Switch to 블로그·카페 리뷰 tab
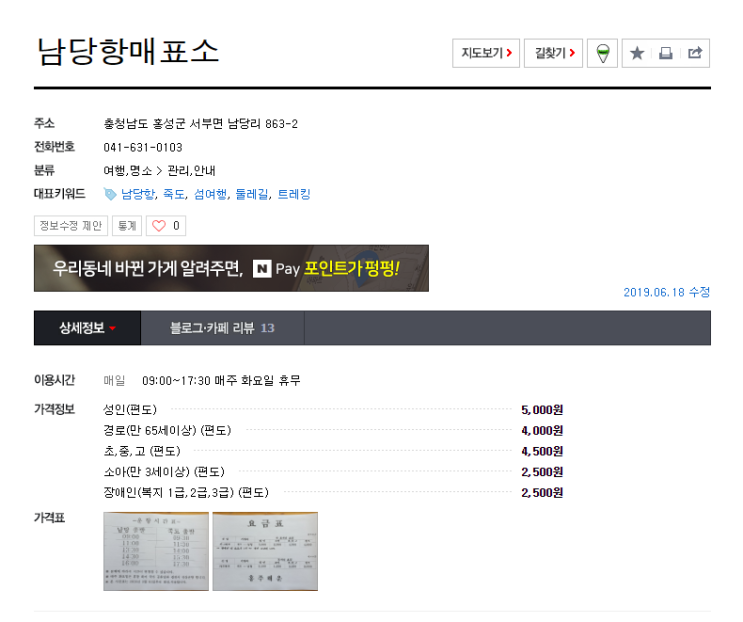The height and width of the screenshot is (622, 743). click(222, 328)
